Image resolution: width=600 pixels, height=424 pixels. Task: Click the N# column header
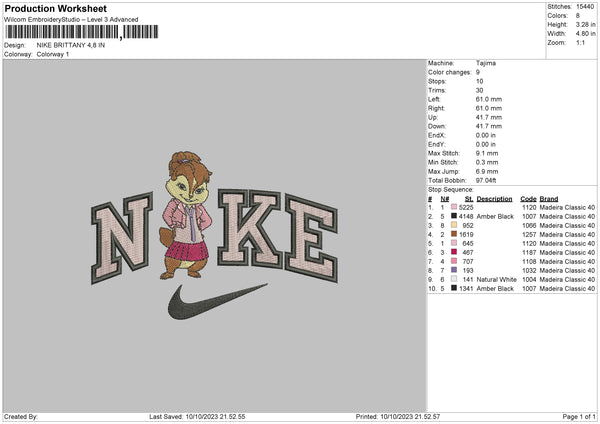445,199
